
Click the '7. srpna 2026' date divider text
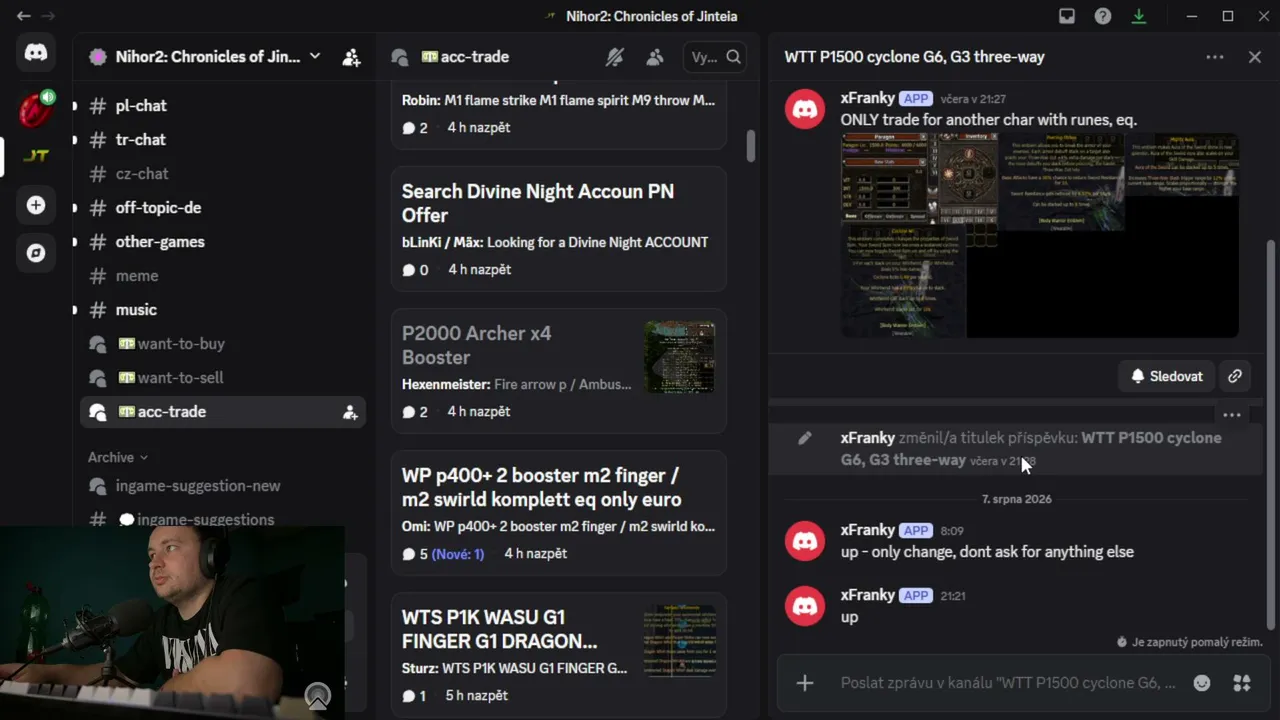1017,499
